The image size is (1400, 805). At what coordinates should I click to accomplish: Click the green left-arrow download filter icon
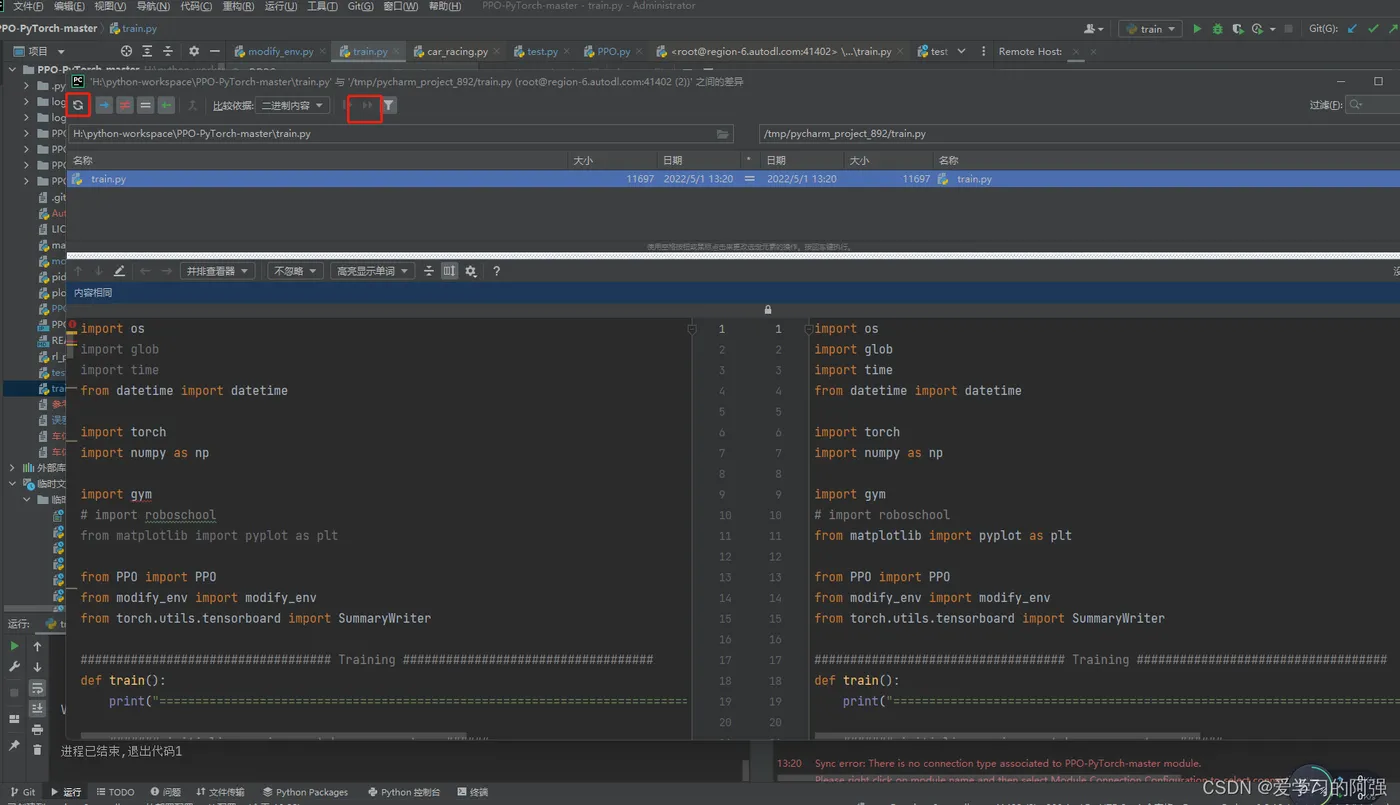[x=167, y=105]
